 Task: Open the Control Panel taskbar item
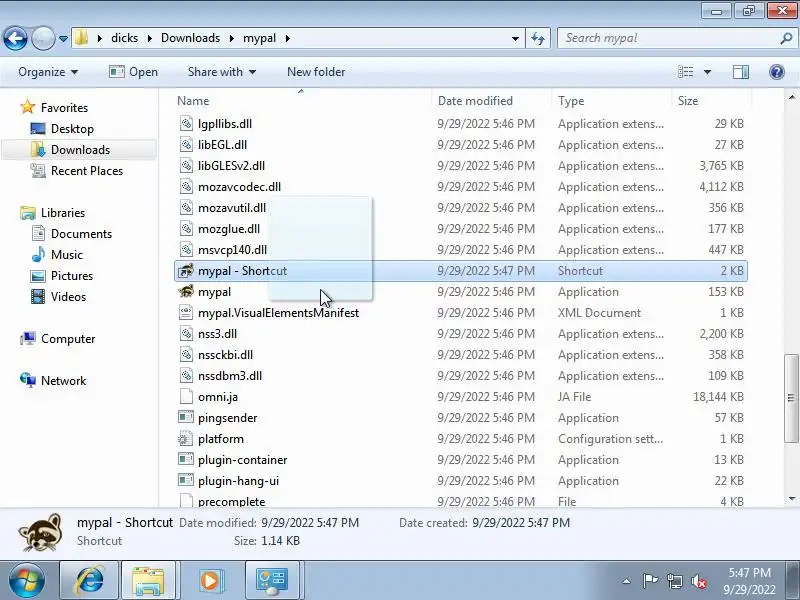[x=272, y=580]
